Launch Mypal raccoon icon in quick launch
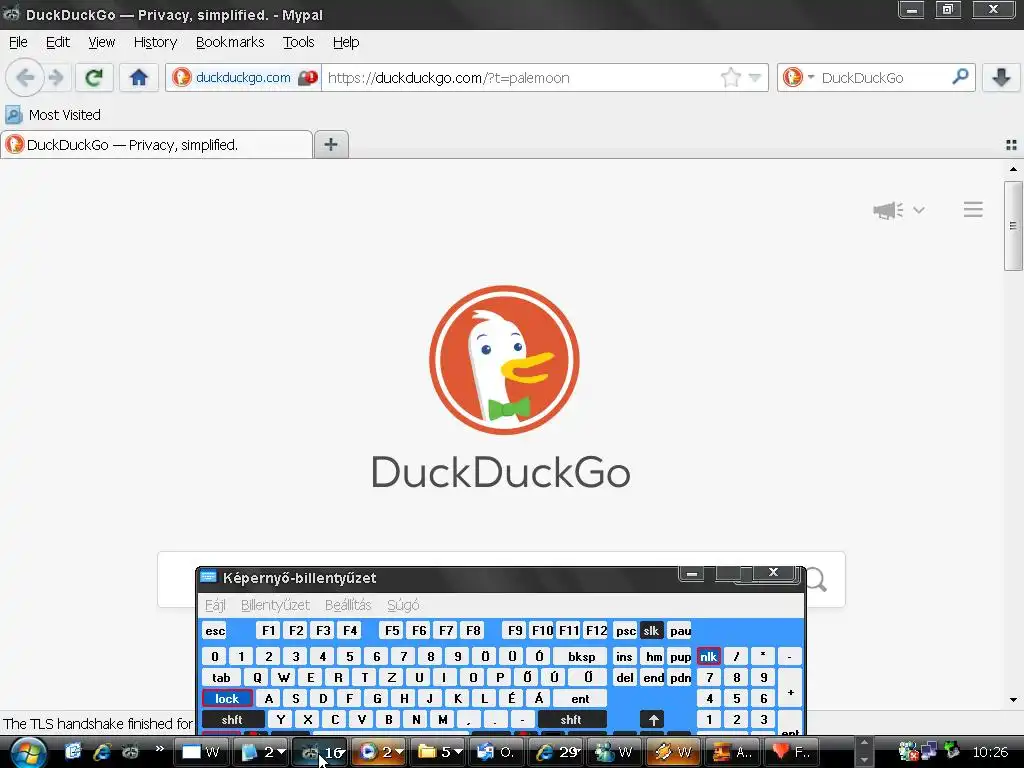 point(130,752)
